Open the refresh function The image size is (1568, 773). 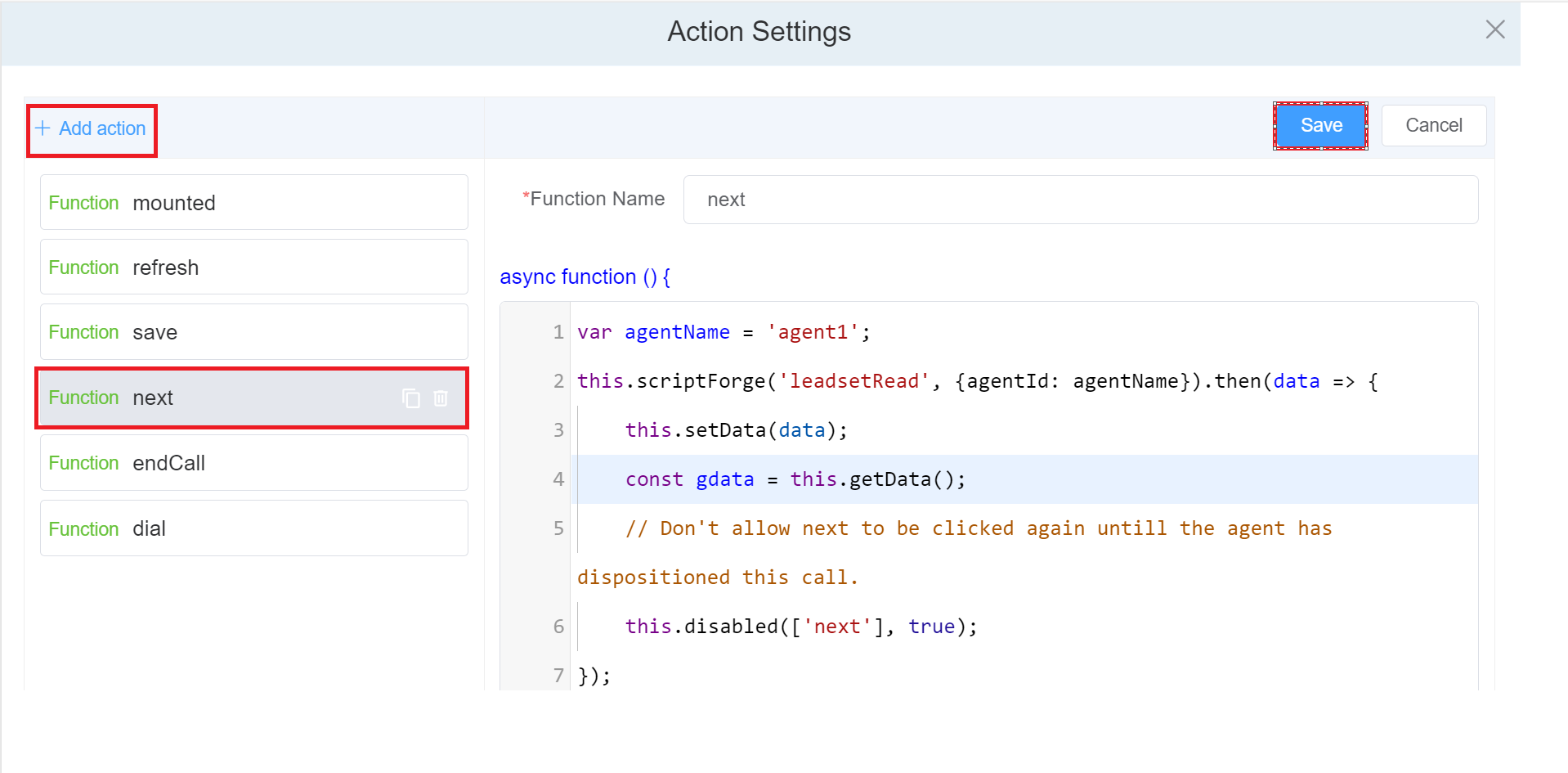point(253,267)
